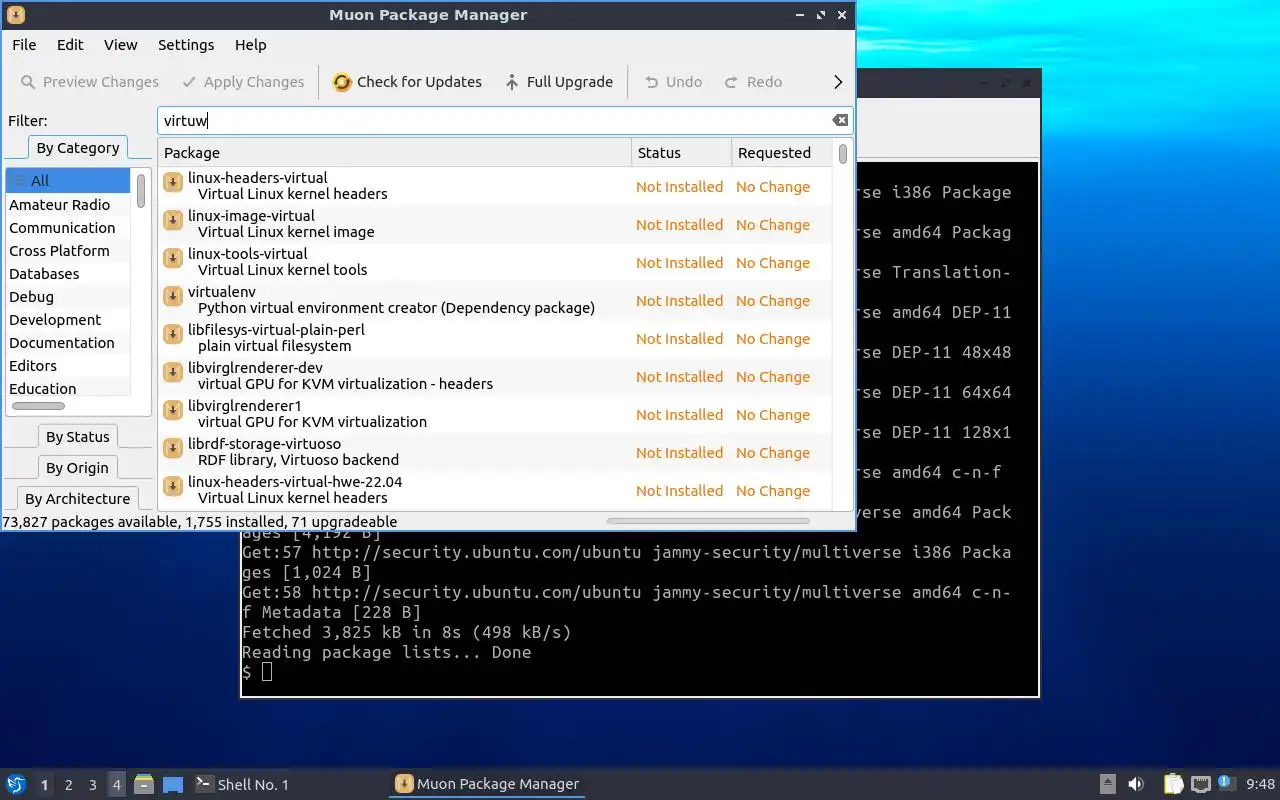This screenshot has height=800, width=1280.
Task: Click the virtualenv package icon
Action: coord(172,296)
